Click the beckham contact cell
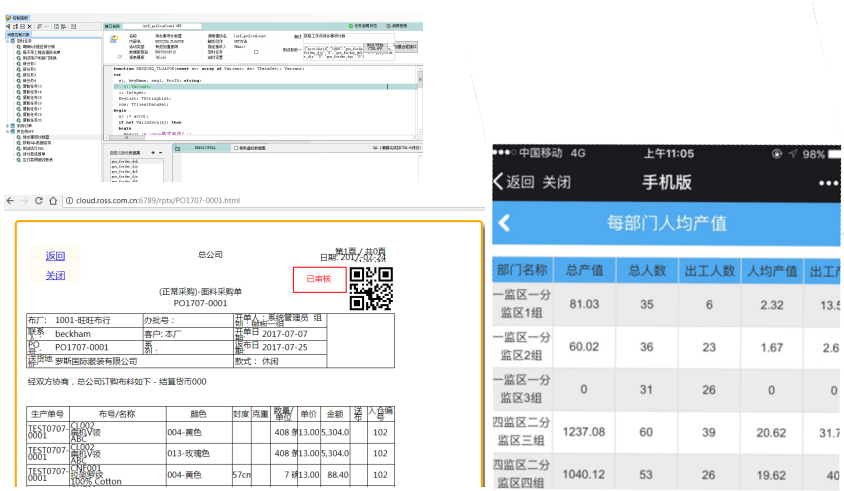 (x=73, y=334)
